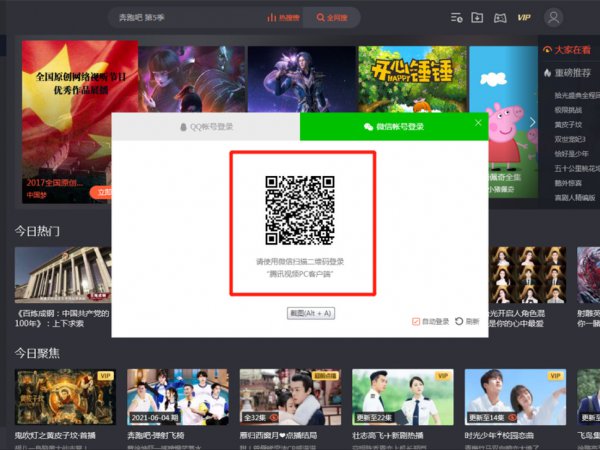Click the 热搜榜 chart icon
600x450 pixels.
coord(283,18)
